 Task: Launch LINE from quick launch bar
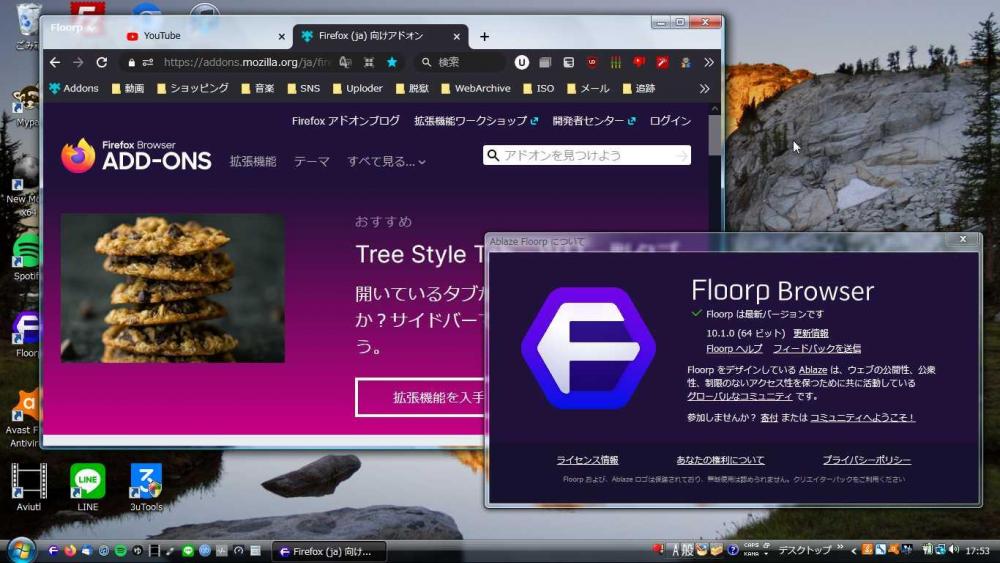(188, 551)
